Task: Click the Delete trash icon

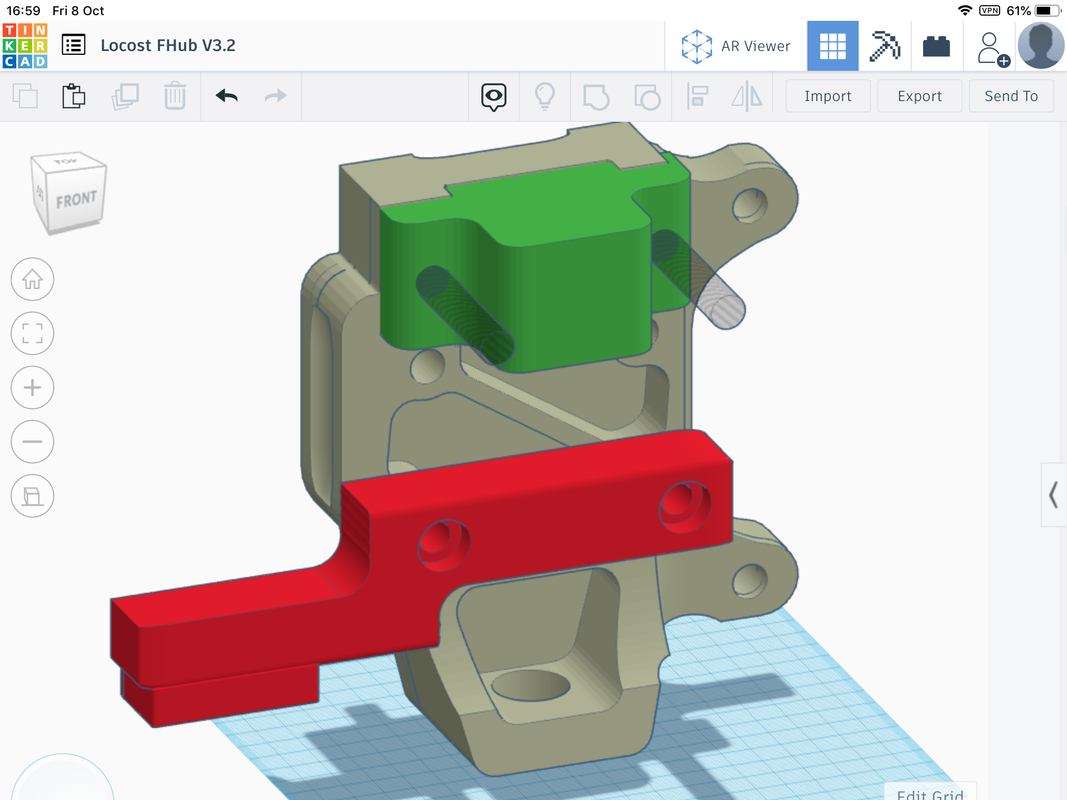Action: tap(175, 96)
